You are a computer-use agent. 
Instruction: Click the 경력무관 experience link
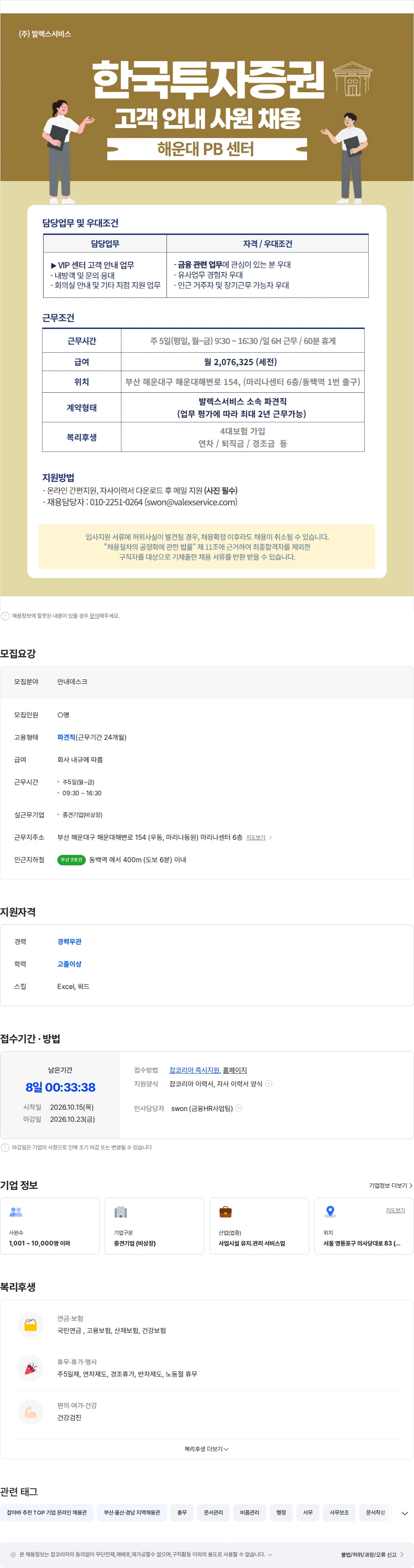pos(69,941)
